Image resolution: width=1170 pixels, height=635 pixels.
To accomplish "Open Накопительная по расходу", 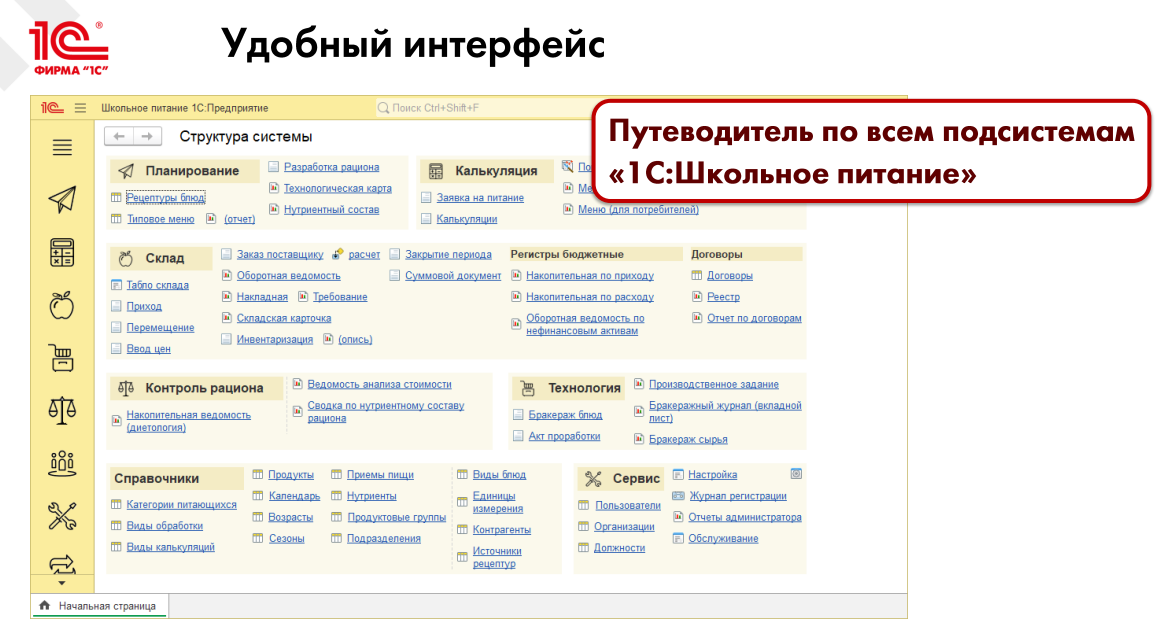I will coord(590,297).
